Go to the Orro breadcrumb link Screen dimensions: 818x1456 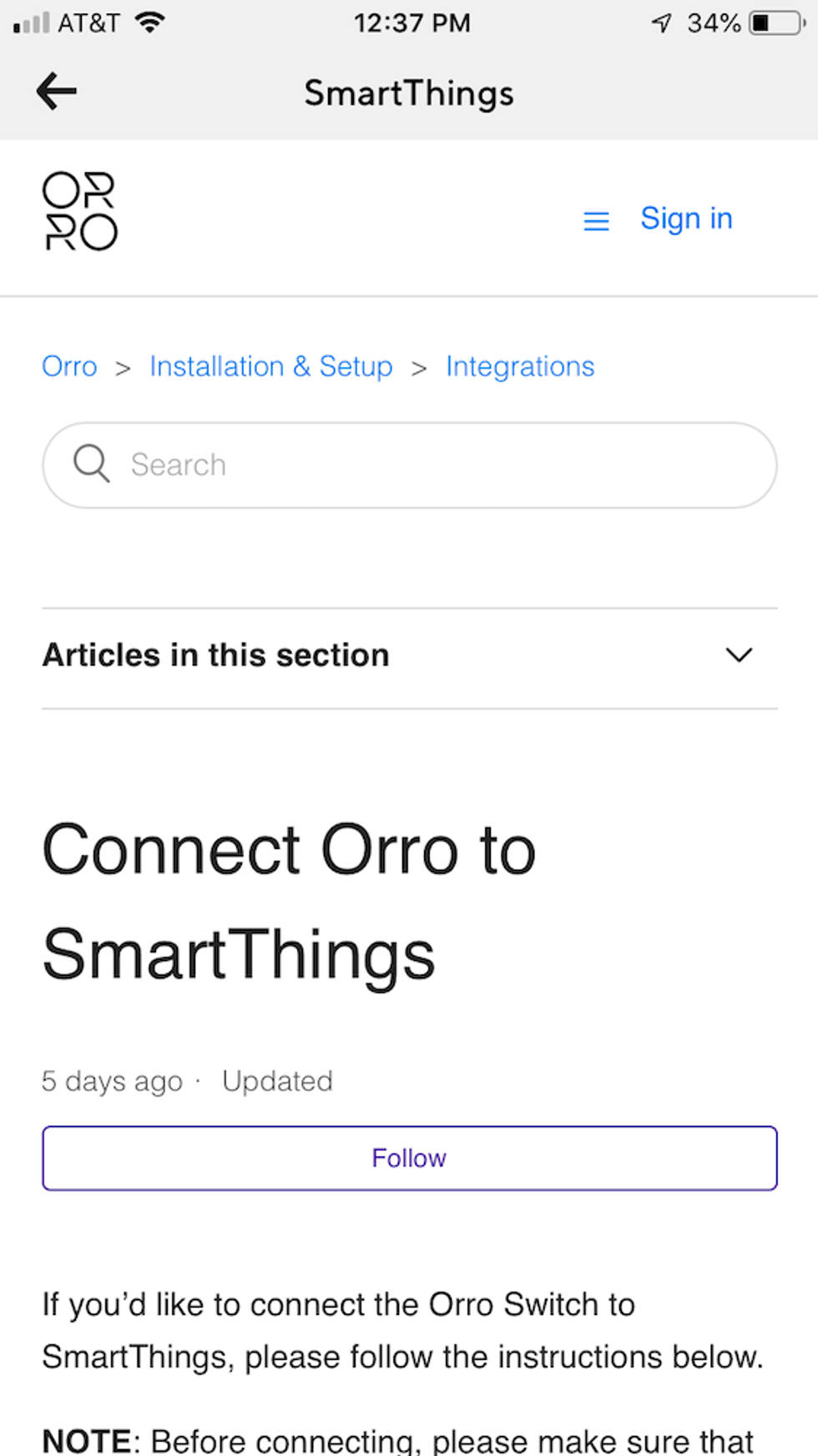pos(69,366)
